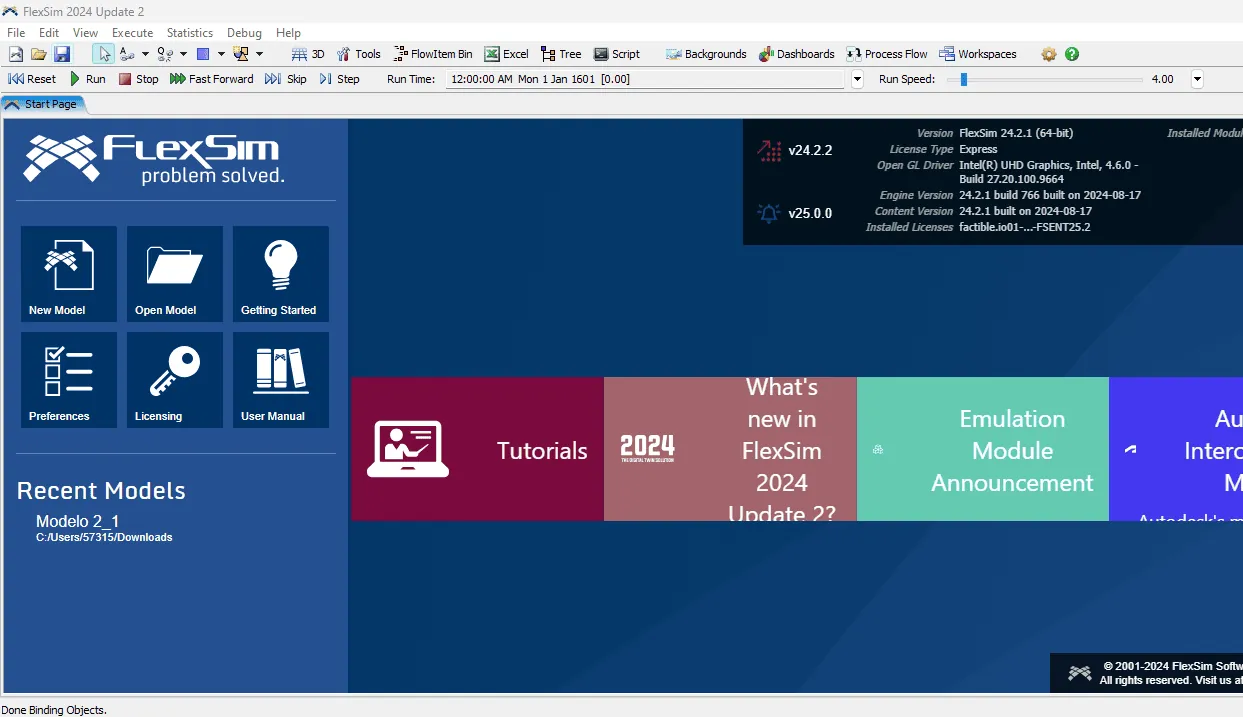Select the standard pointer mode icon
Image resolution: width=1243 pixels, height=717 pixels.
click(103, 54)
